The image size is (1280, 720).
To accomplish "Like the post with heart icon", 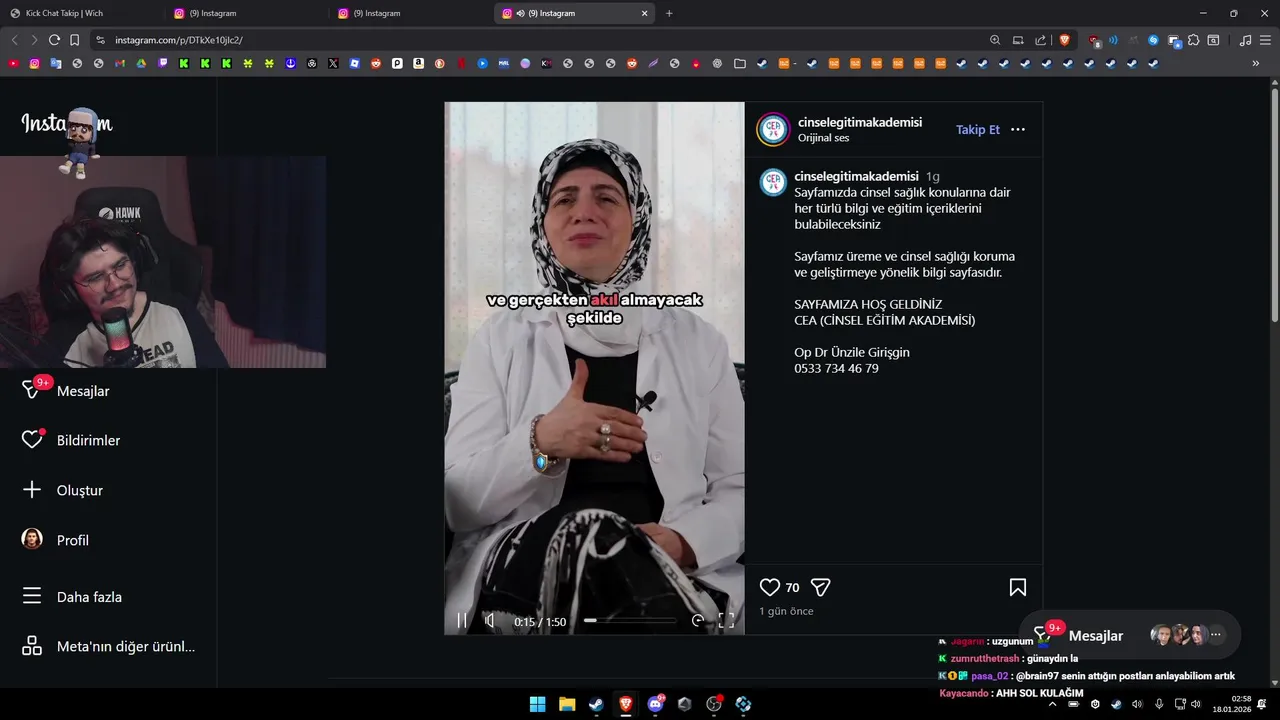I will [x=769, y=587].
